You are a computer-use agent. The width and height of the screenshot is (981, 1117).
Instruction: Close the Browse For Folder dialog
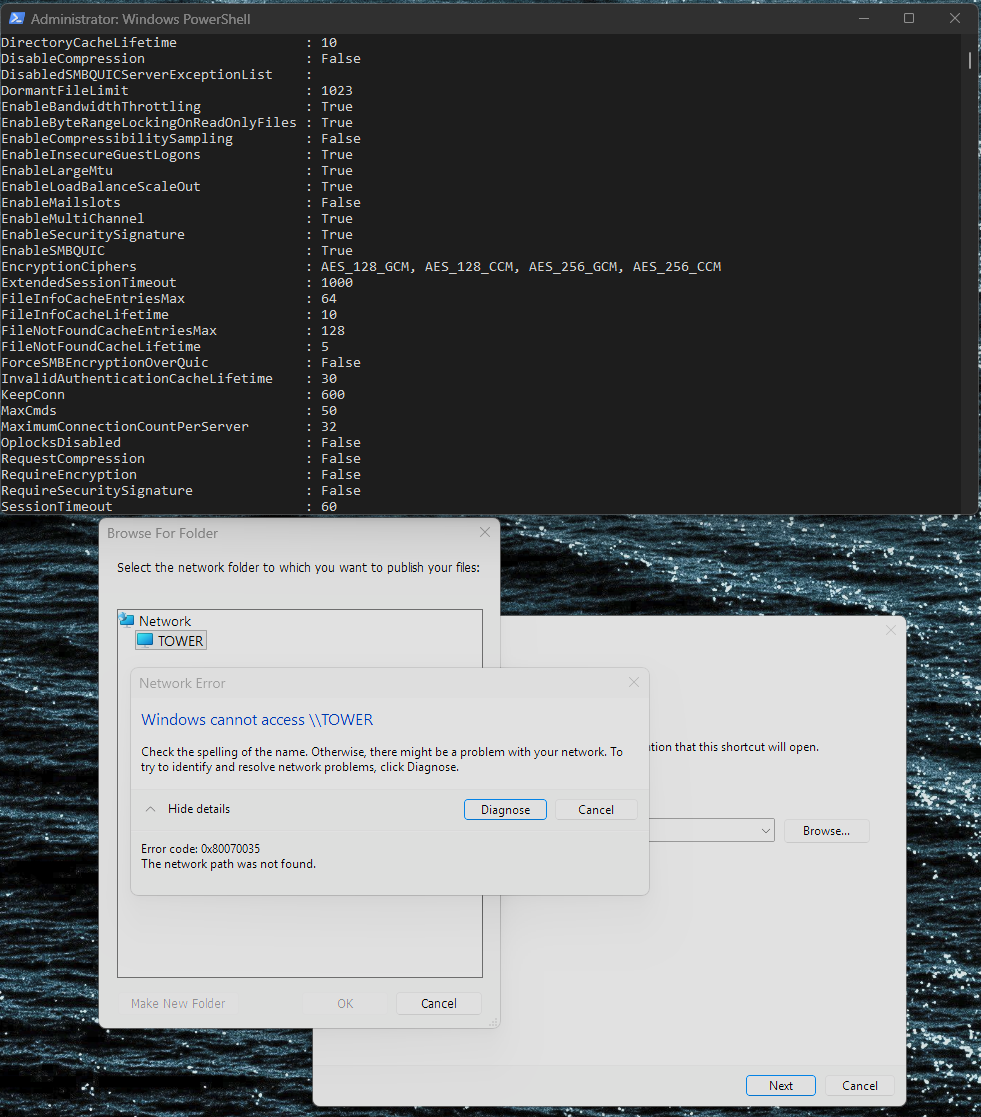pos(485,532)
